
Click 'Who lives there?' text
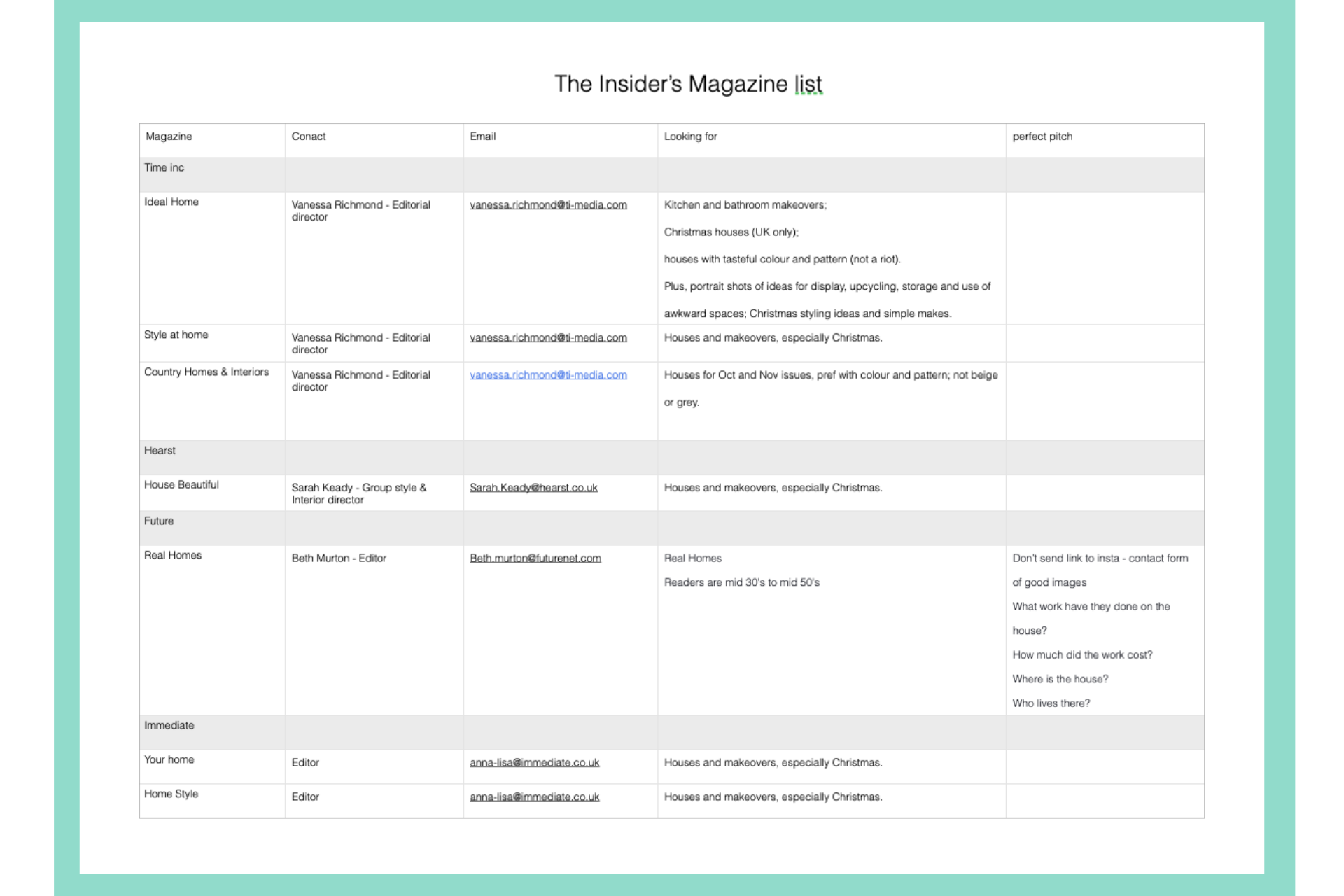[x=1051, y=703]
